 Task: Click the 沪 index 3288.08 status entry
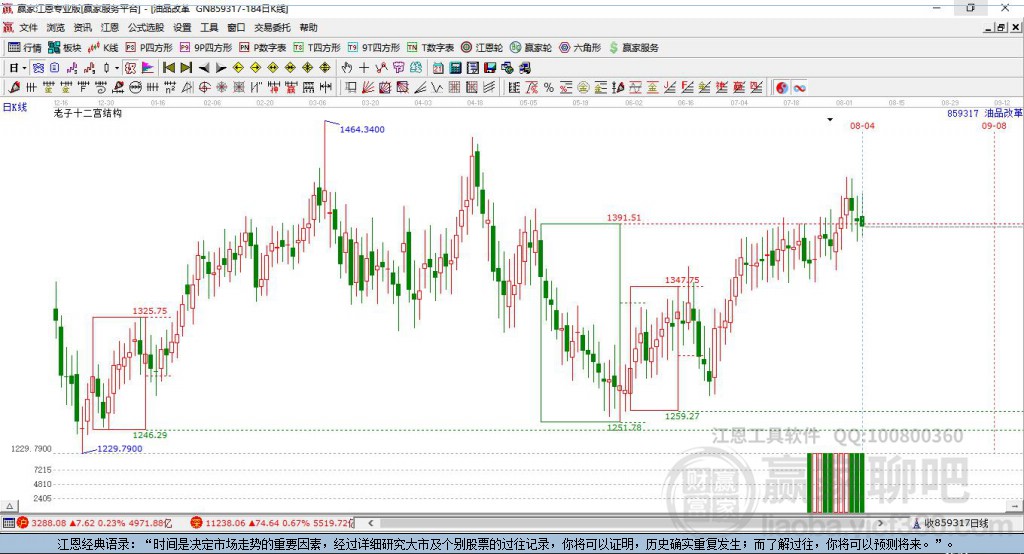pos(94,523)
